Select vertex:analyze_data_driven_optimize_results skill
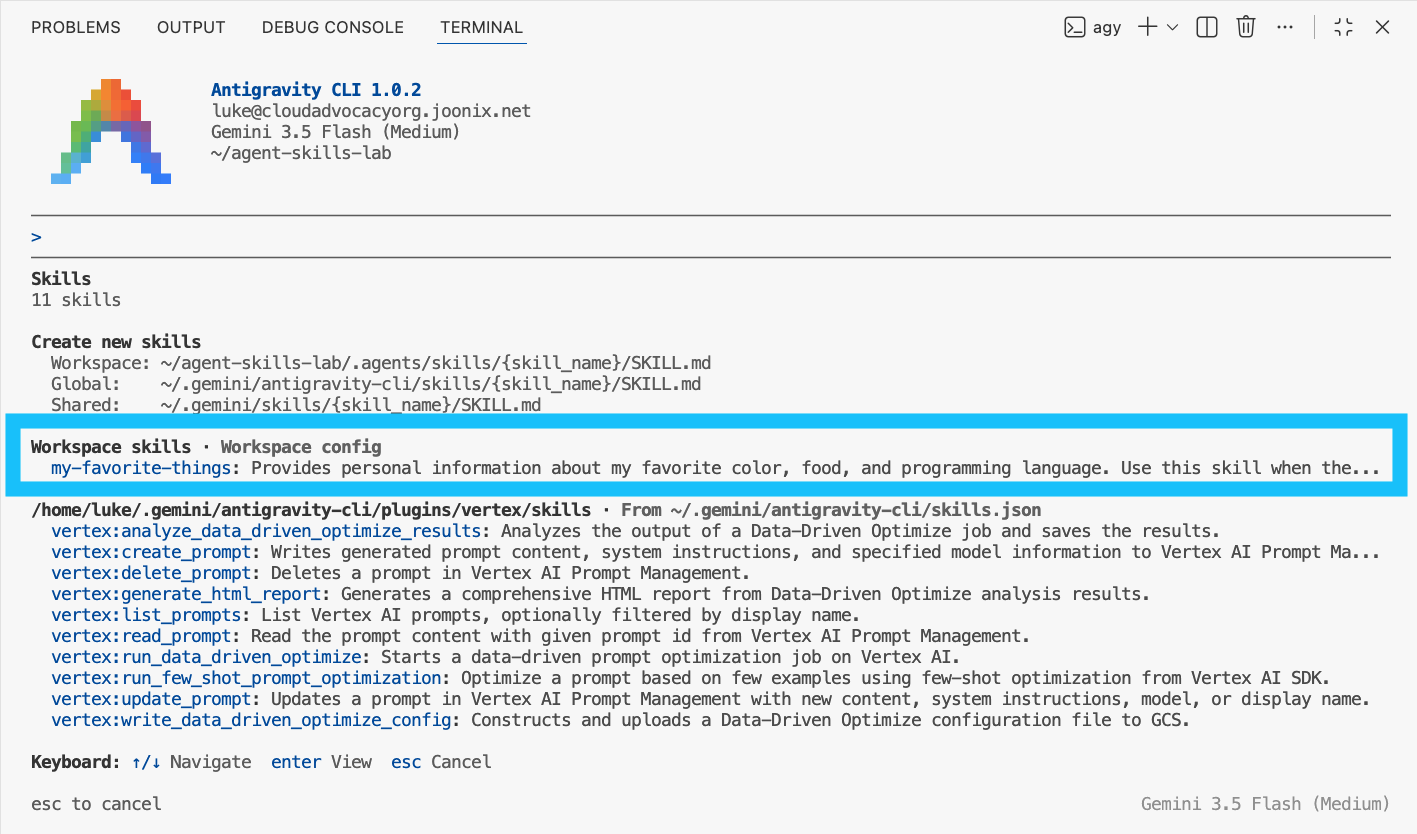Screen dimensions: 1417x834 coord(266,531)
